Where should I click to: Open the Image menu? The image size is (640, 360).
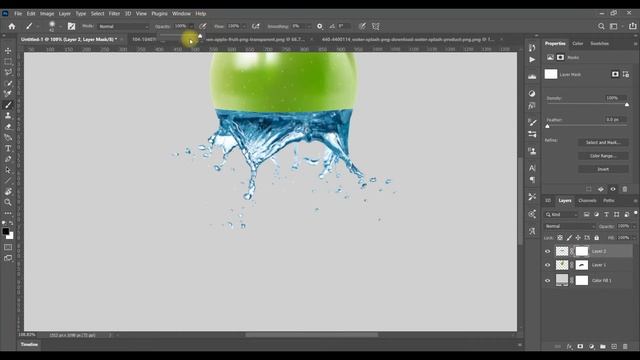(47, 13)
